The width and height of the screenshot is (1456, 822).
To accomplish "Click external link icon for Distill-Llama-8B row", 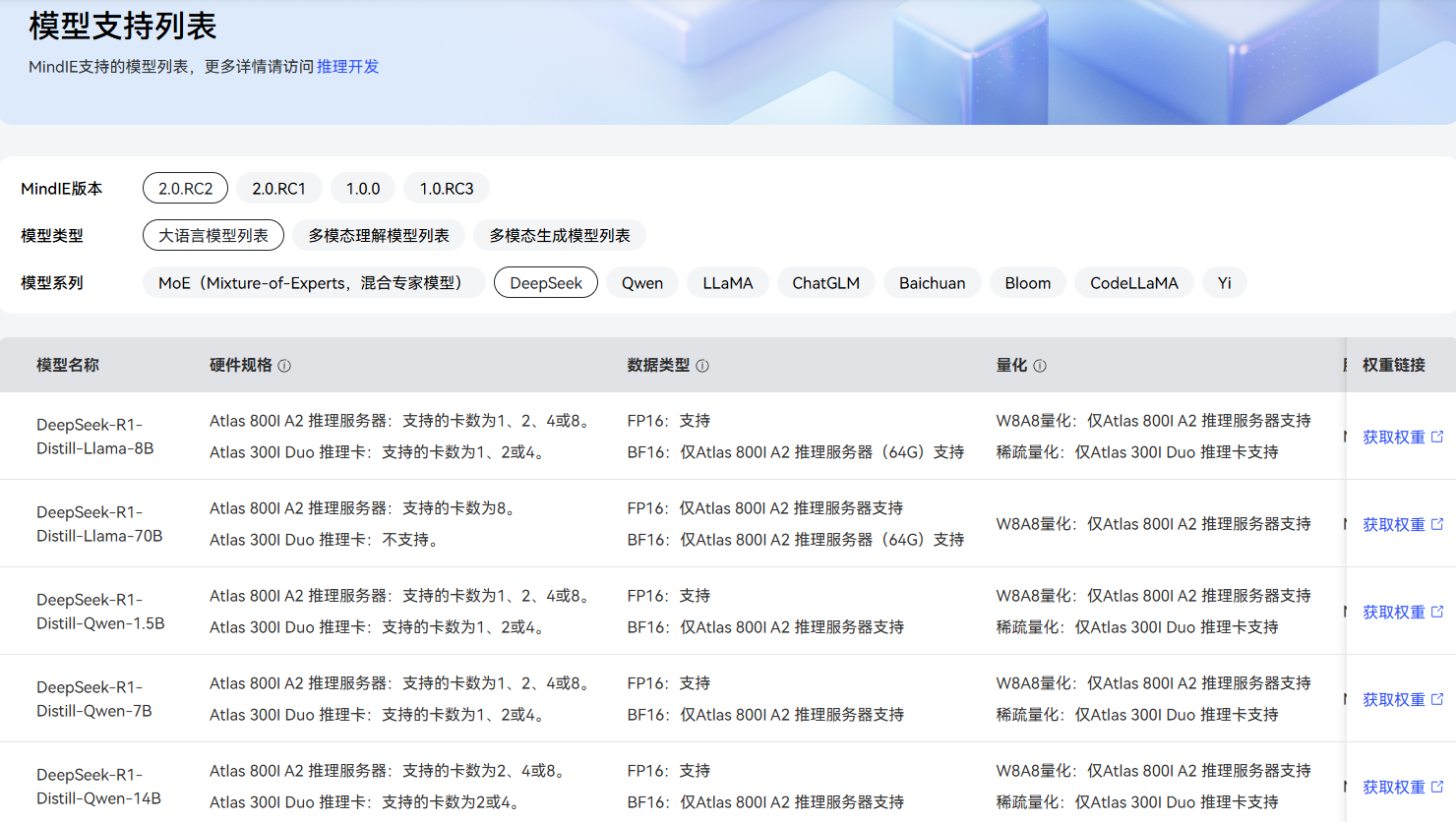I will click(x=1437, y=437).
